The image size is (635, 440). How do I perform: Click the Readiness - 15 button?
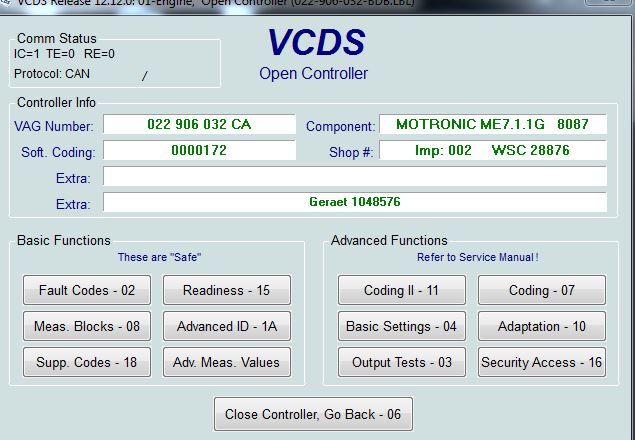point(227,290)
